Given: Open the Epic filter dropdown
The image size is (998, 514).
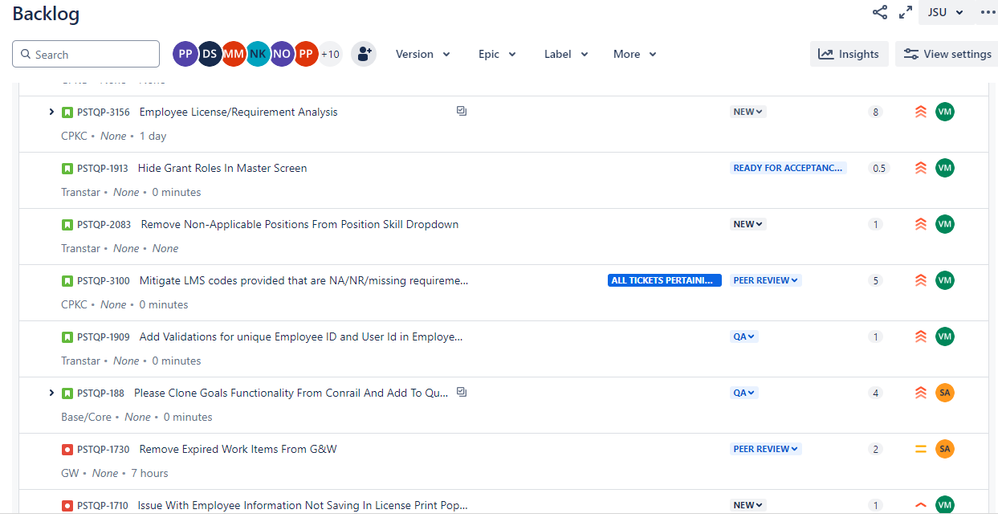Looking at the screenshot, I should [497, 54].
